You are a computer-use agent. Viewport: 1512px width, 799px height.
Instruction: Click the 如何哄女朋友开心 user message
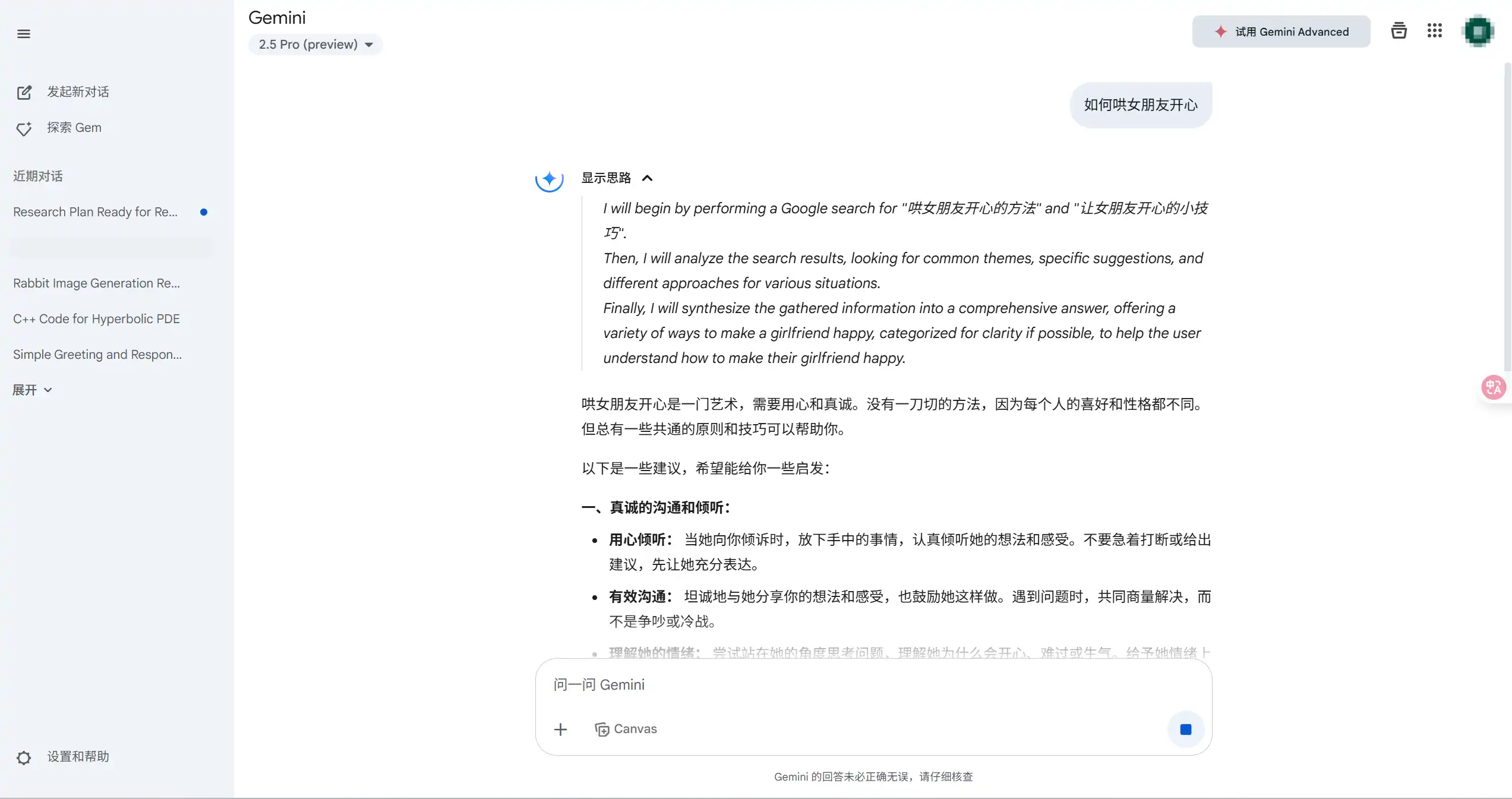[x=1141, y=105]
